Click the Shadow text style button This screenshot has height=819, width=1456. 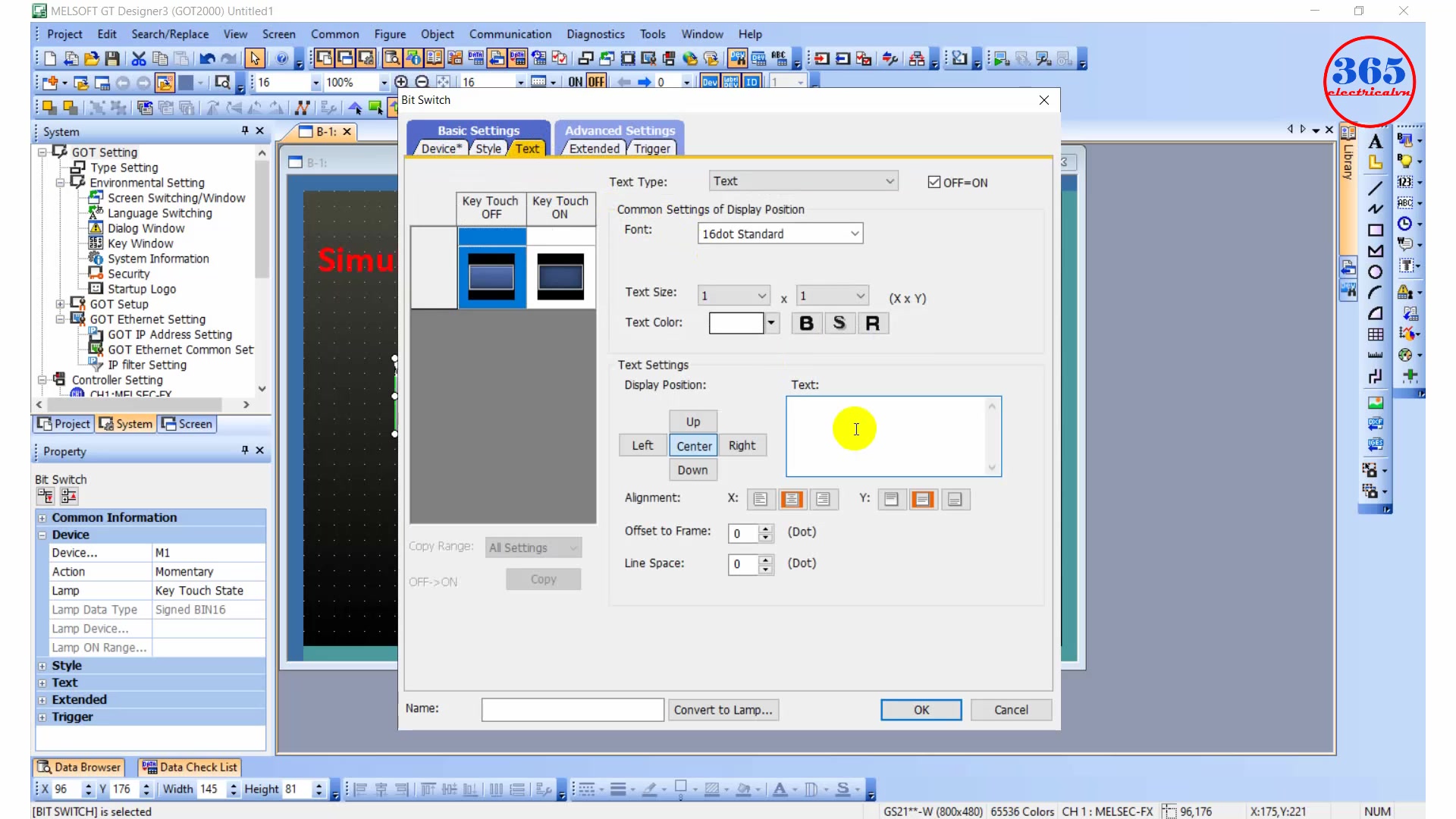click(x=839, y=323)
